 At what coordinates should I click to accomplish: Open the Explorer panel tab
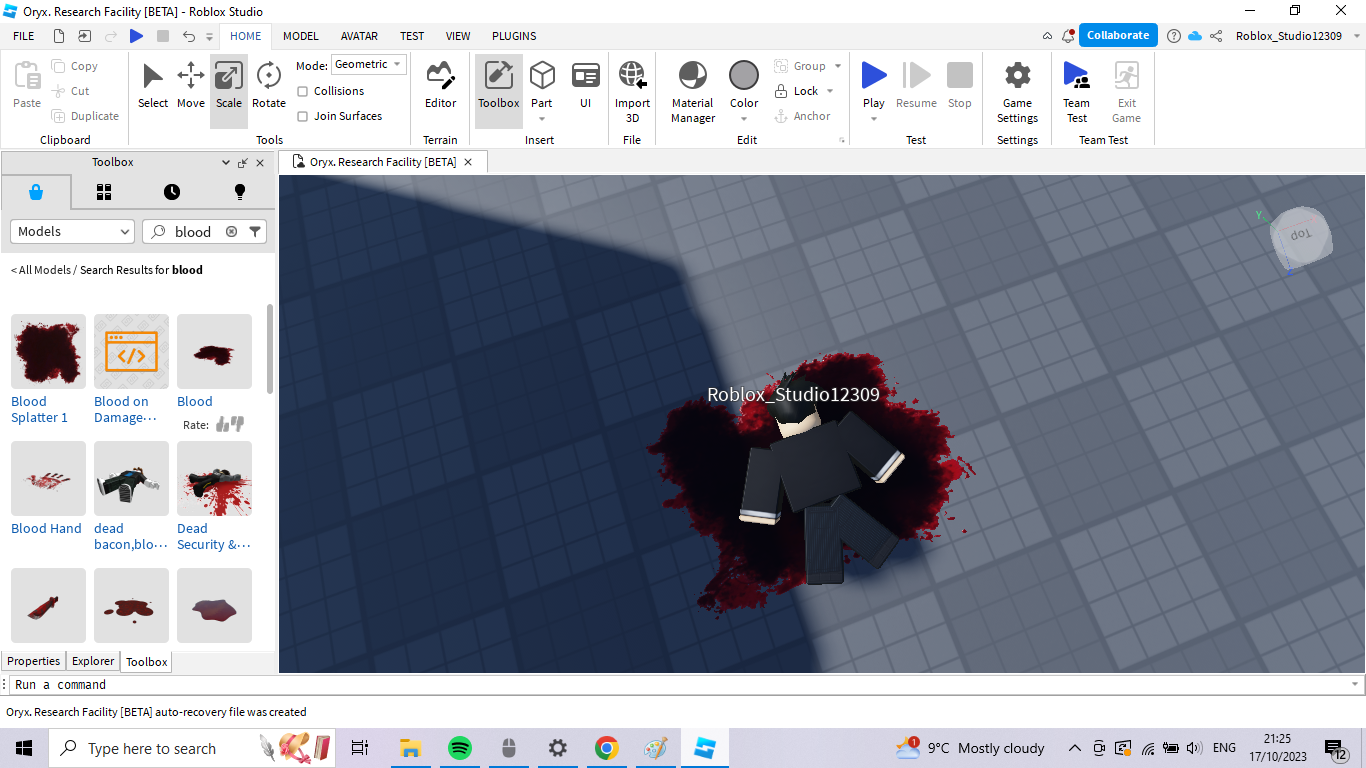pyautogui.click(x=93, y=661)
